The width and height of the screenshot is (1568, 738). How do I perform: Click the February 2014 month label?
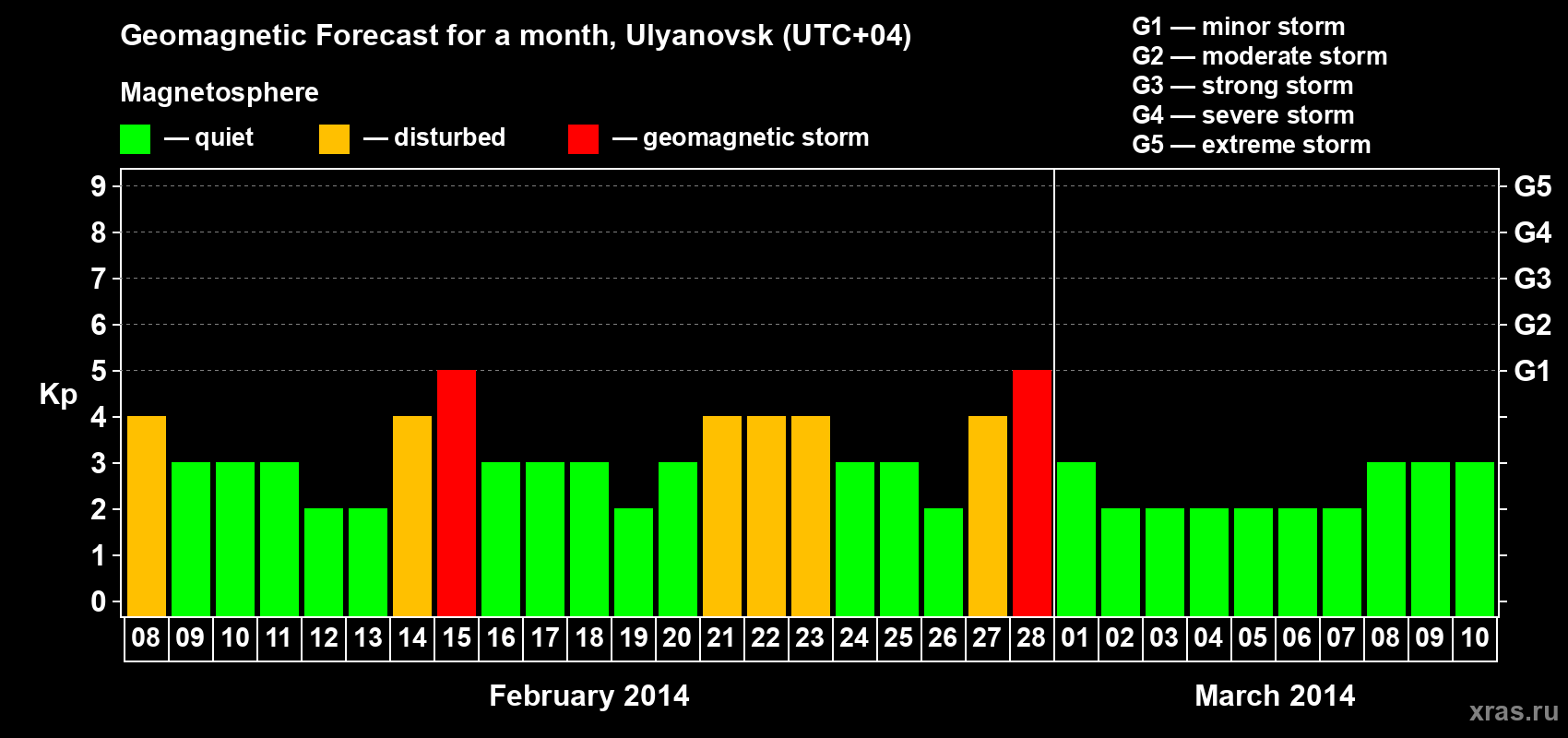(589, 696)
